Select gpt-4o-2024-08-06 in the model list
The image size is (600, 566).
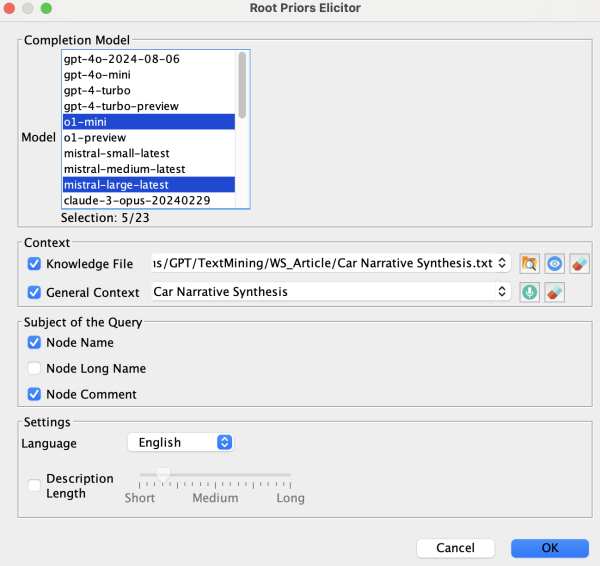point(149,59)
